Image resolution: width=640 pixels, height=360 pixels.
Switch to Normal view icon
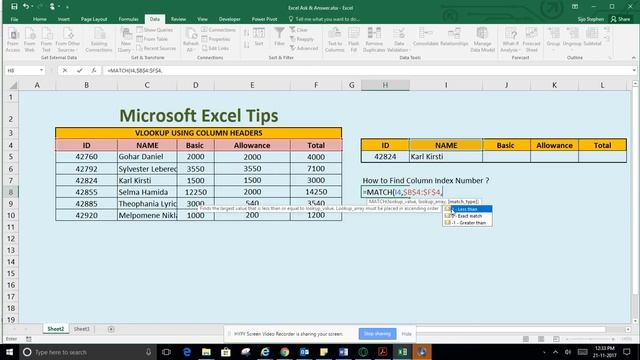[x=526, y=339]
